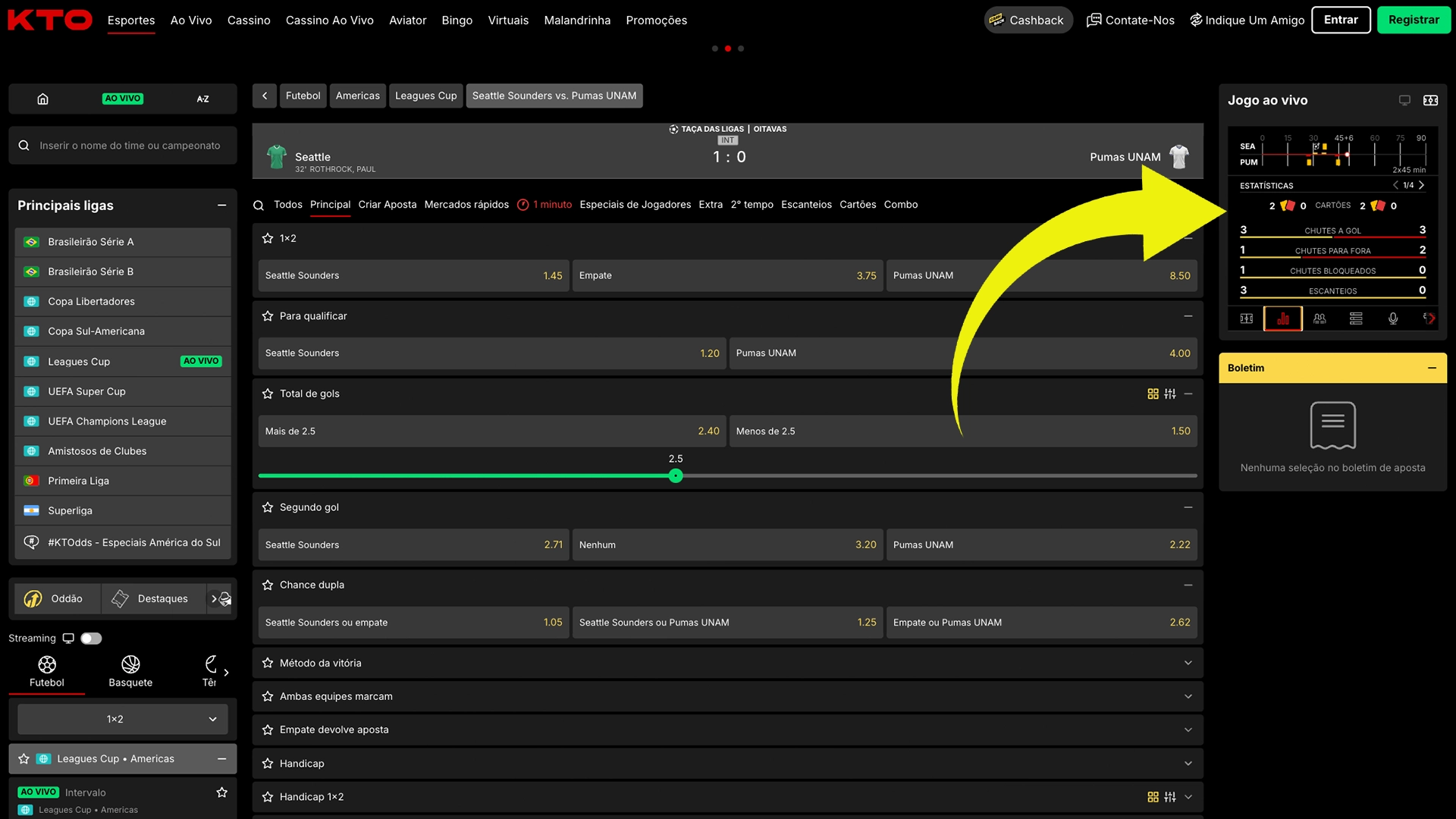The width and height of the screenshot is (1456, 819).
Task: Expand the Método da vitória market
Action: [1188, 663]
